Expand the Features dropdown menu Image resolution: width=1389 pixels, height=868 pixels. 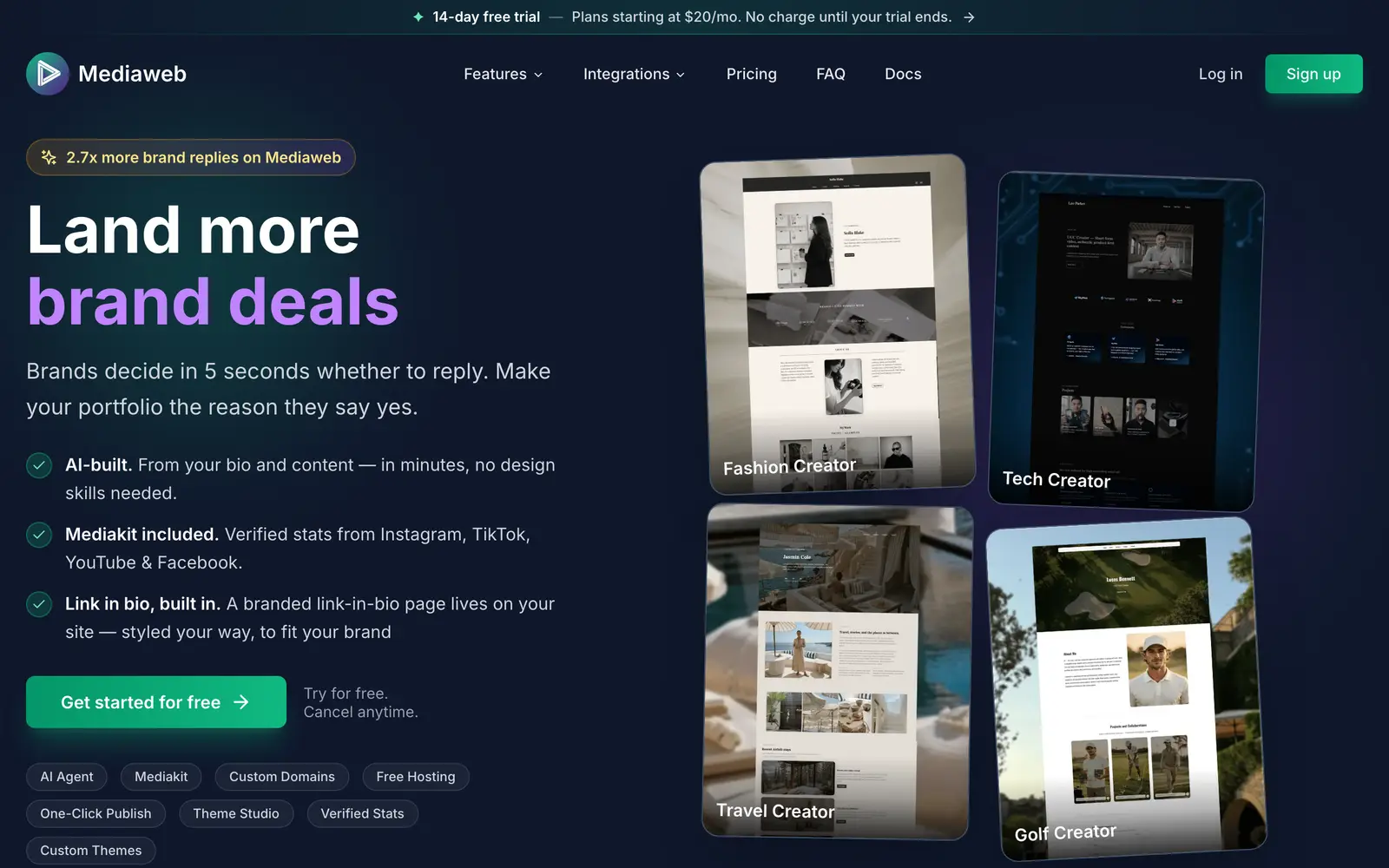pos(504,74)
